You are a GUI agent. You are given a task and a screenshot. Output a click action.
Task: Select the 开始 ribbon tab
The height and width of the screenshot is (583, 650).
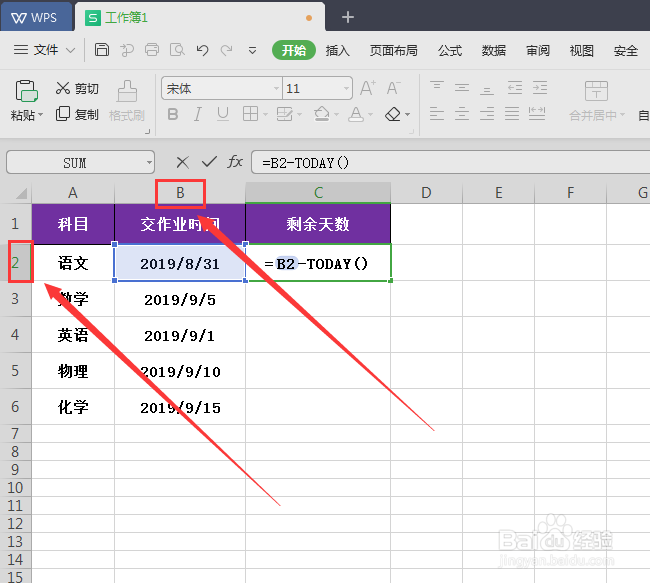coord(293,51)
